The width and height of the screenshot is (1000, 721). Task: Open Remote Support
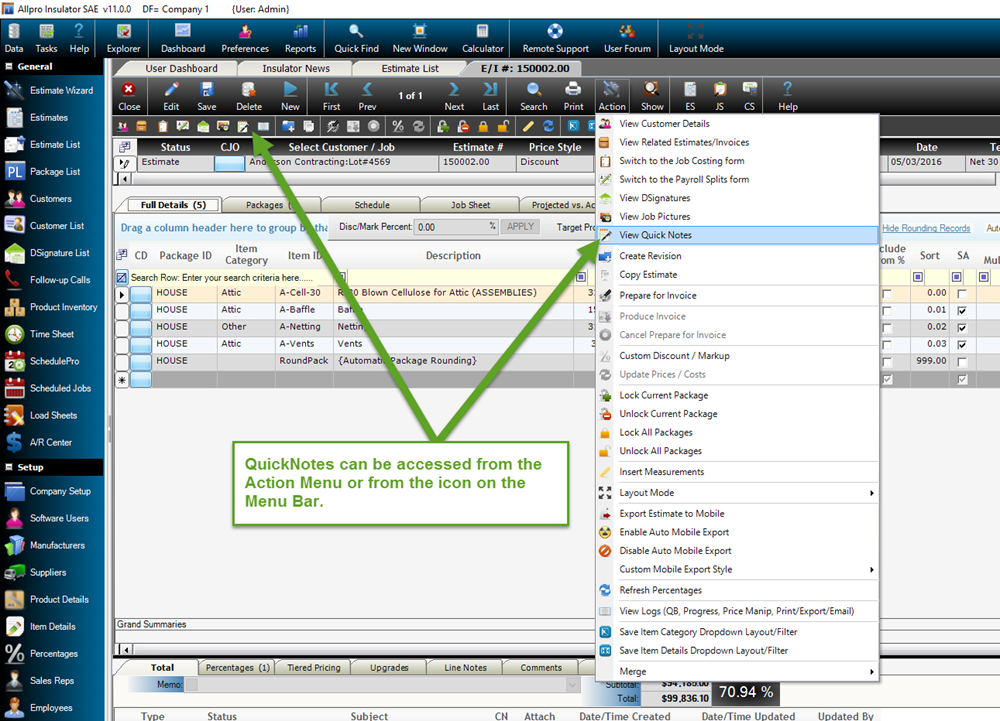pyautogui.click(x=555, y=38)
